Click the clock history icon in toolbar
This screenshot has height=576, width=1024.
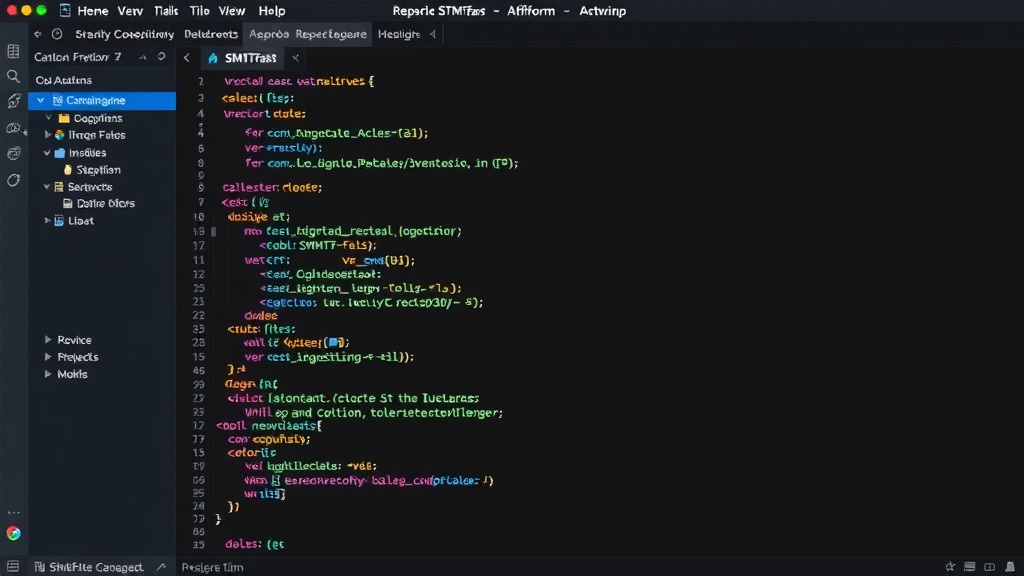pyautogui.click(x=57, y=34)
